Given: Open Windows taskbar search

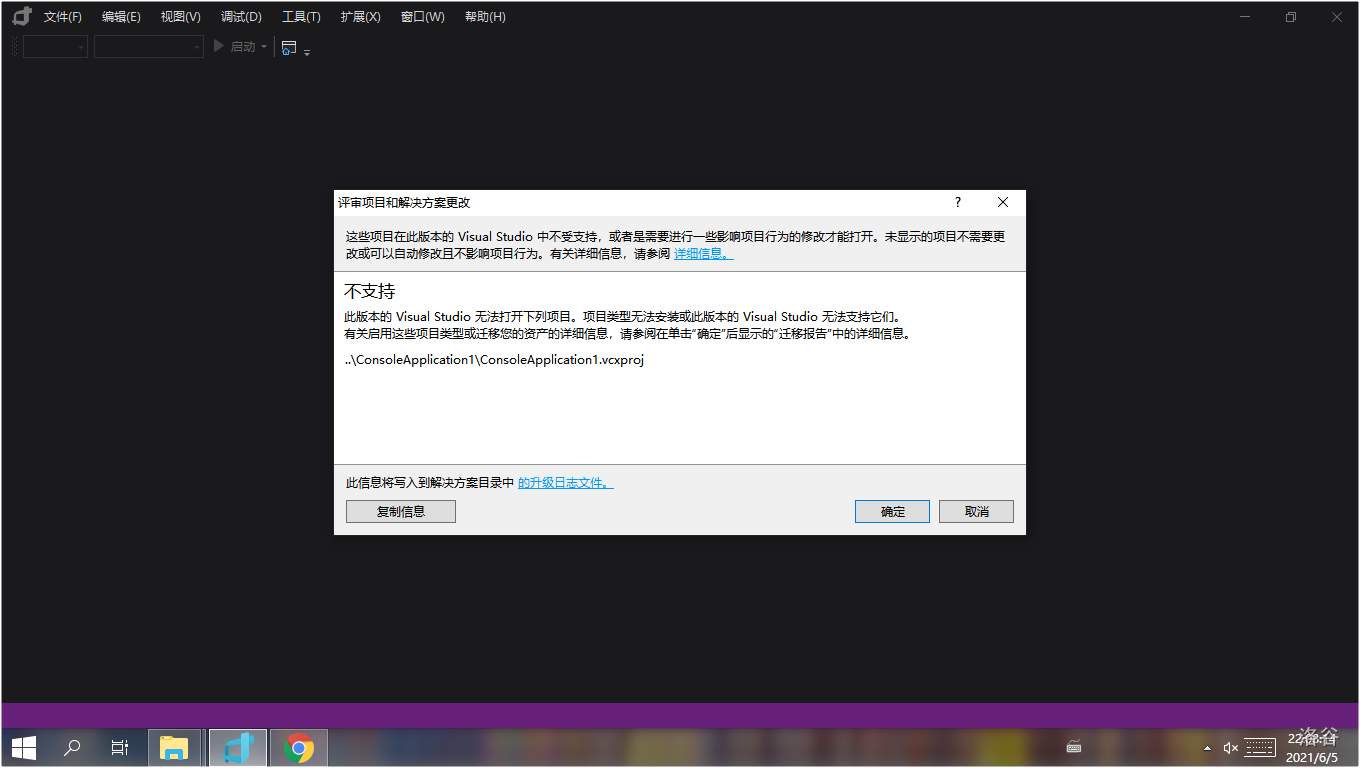Looking at the screenshot, I should [x=72, y=747].
